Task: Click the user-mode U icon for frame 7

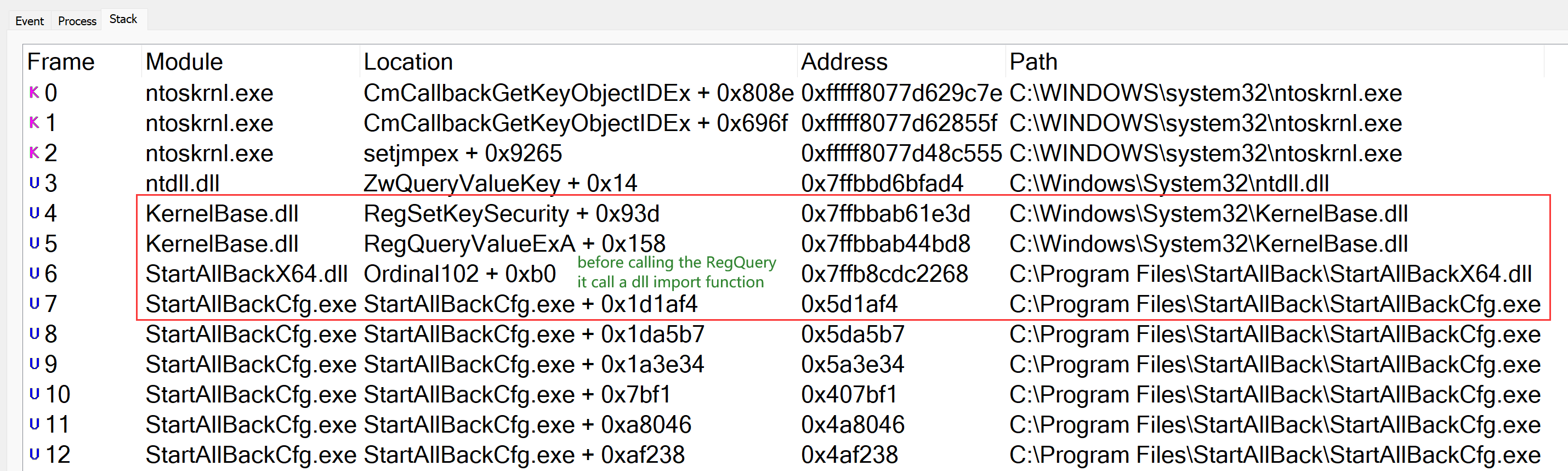Action: (34, 304)
